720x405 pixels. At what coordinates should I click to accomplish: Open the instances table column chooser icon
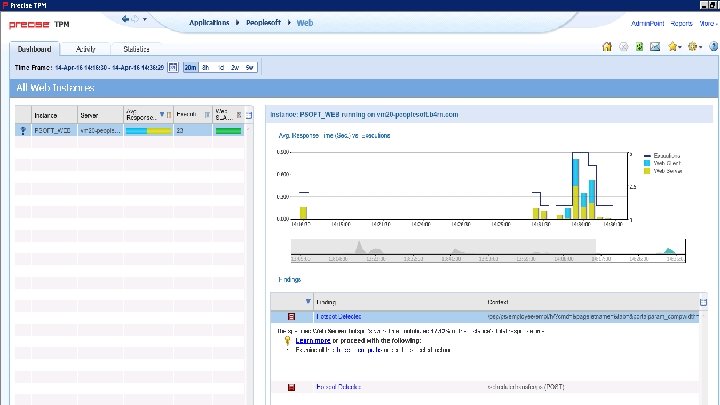(249, 115)
